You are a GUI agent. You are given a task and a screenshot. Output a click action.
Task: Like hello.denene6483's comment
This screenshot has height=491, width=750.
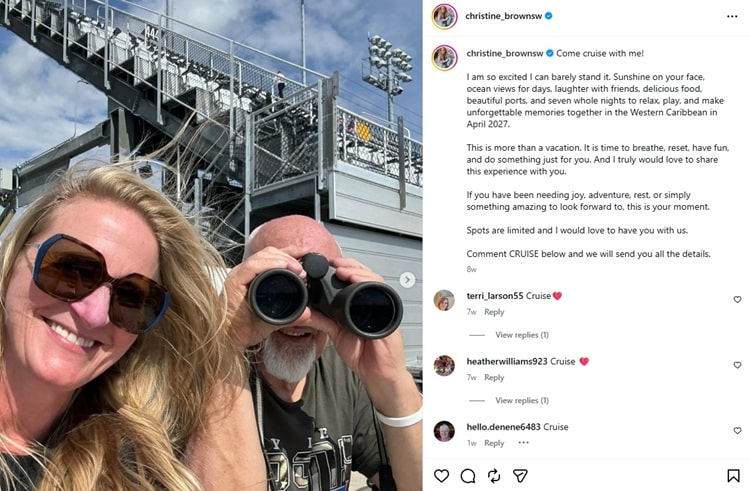[737, 430]
